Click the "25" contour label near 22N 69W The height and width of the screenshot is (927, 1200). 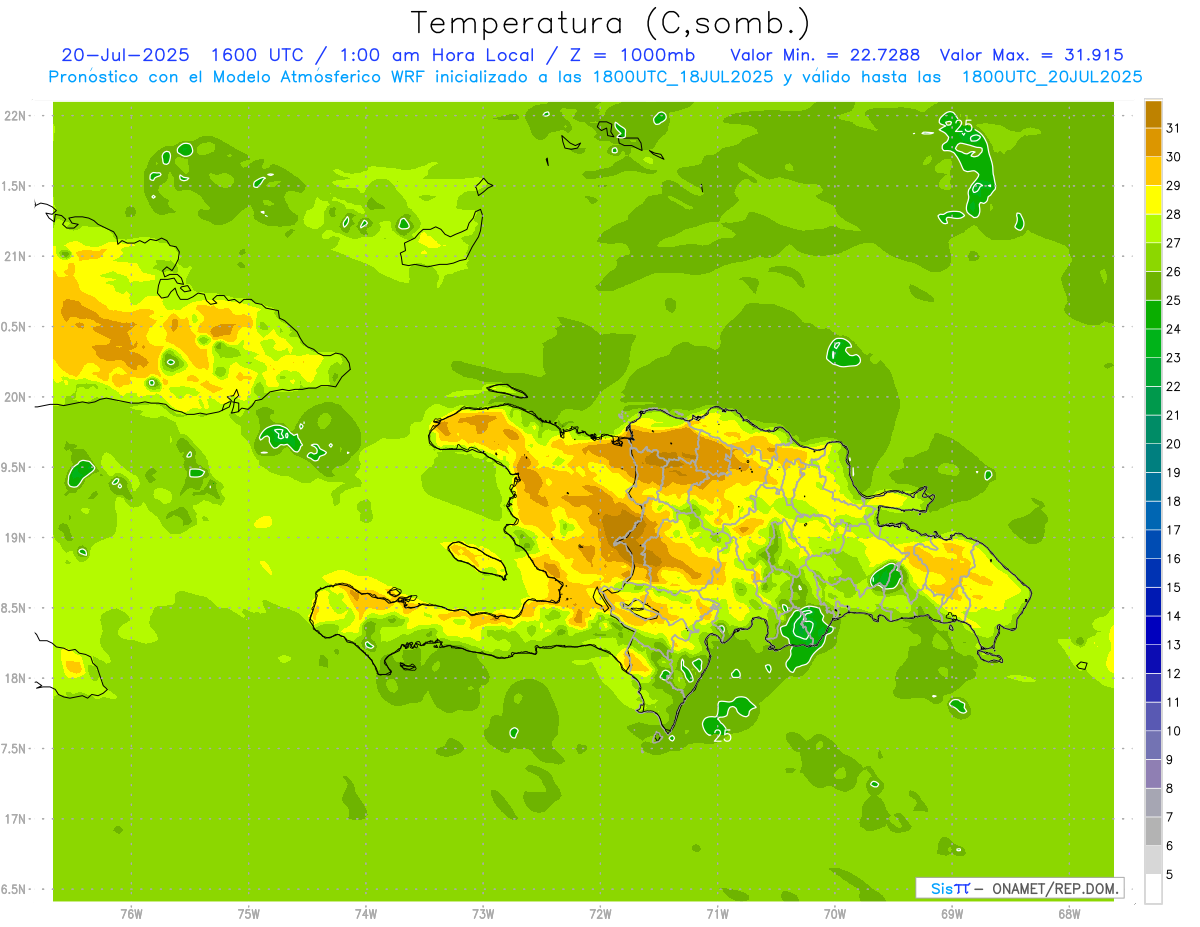point(962,126)
